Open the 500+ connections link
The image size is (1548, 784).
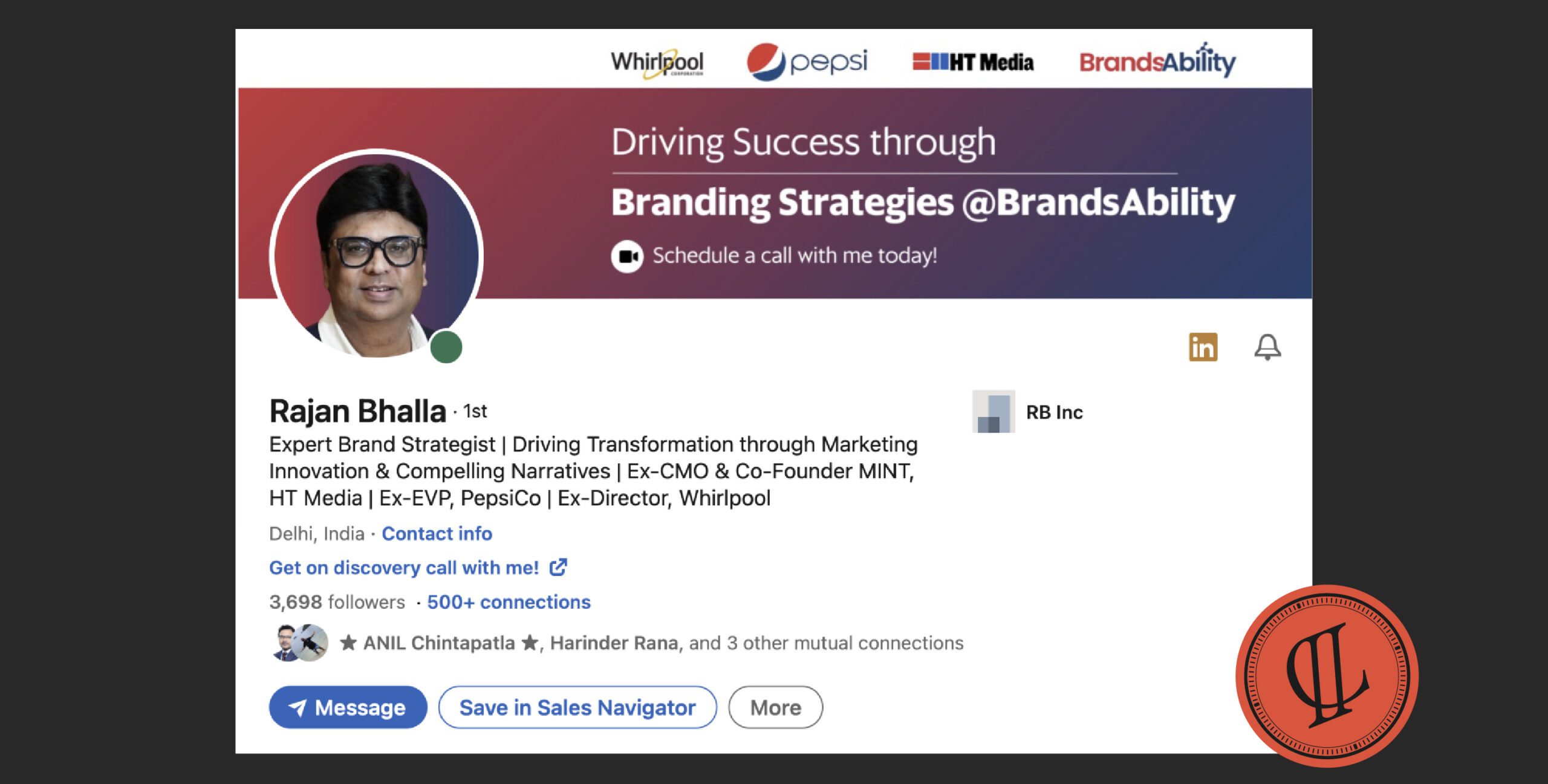(509, 602)
